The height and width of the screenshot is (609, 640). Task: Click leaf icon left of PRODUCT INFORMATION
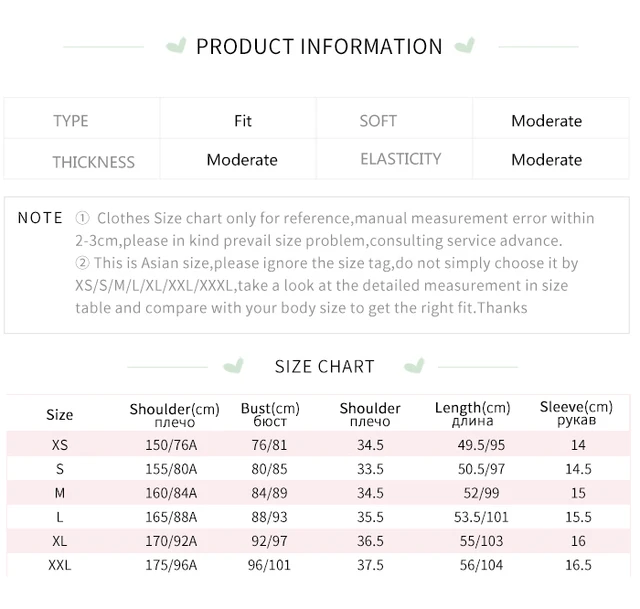[x=176, y=45]
